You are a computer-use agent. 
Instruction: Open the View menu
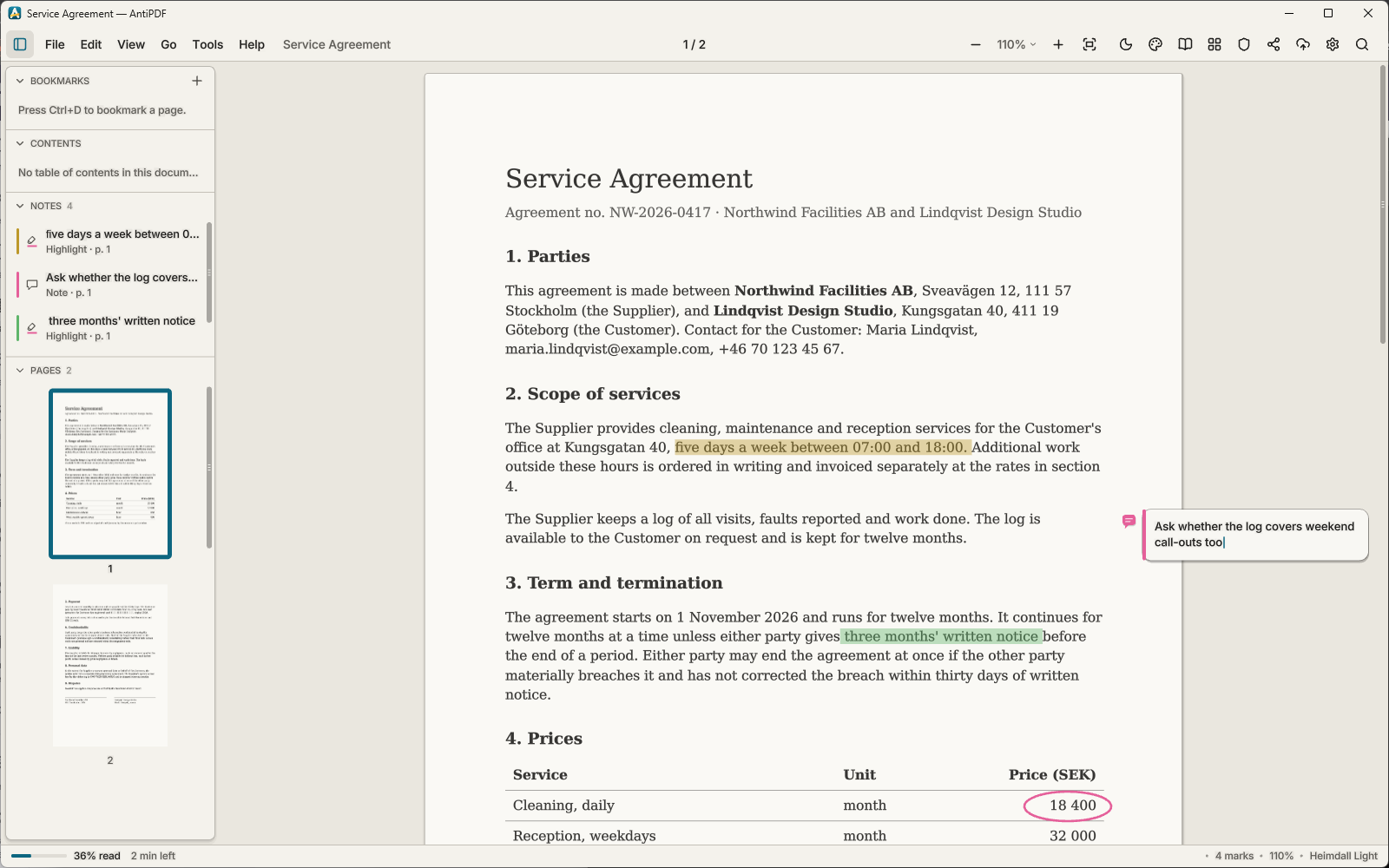coord(131,44)
